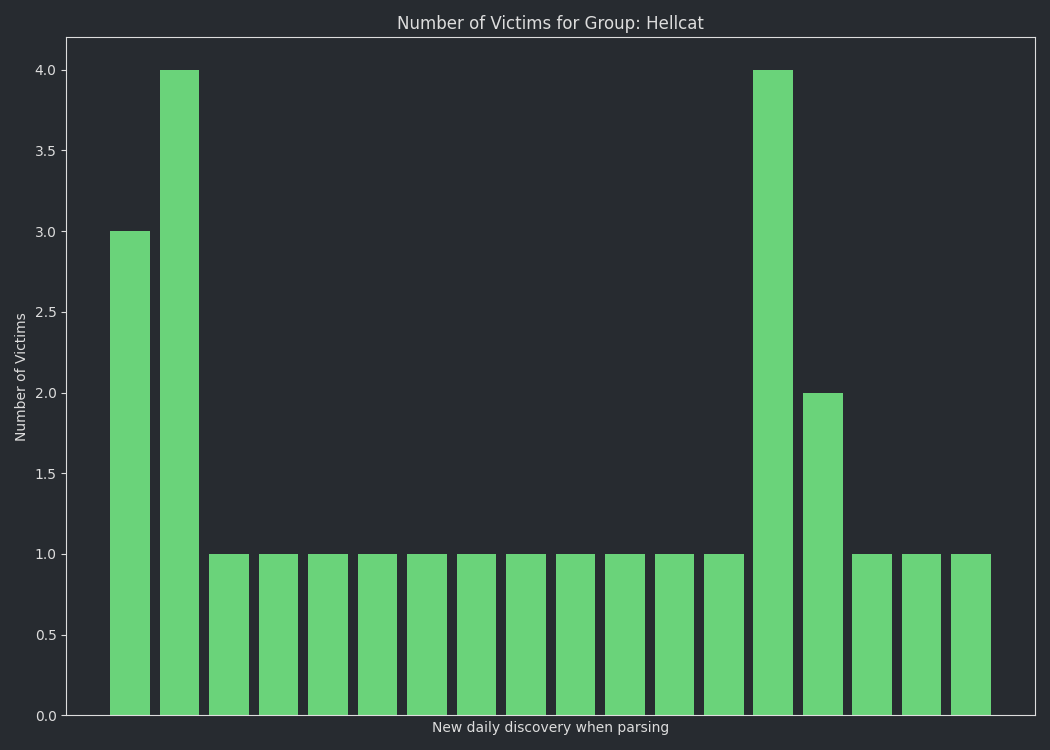Click the chart title "Number of Victims for Group: Hellcat"
1050x750 pixels.
(550, 23)
